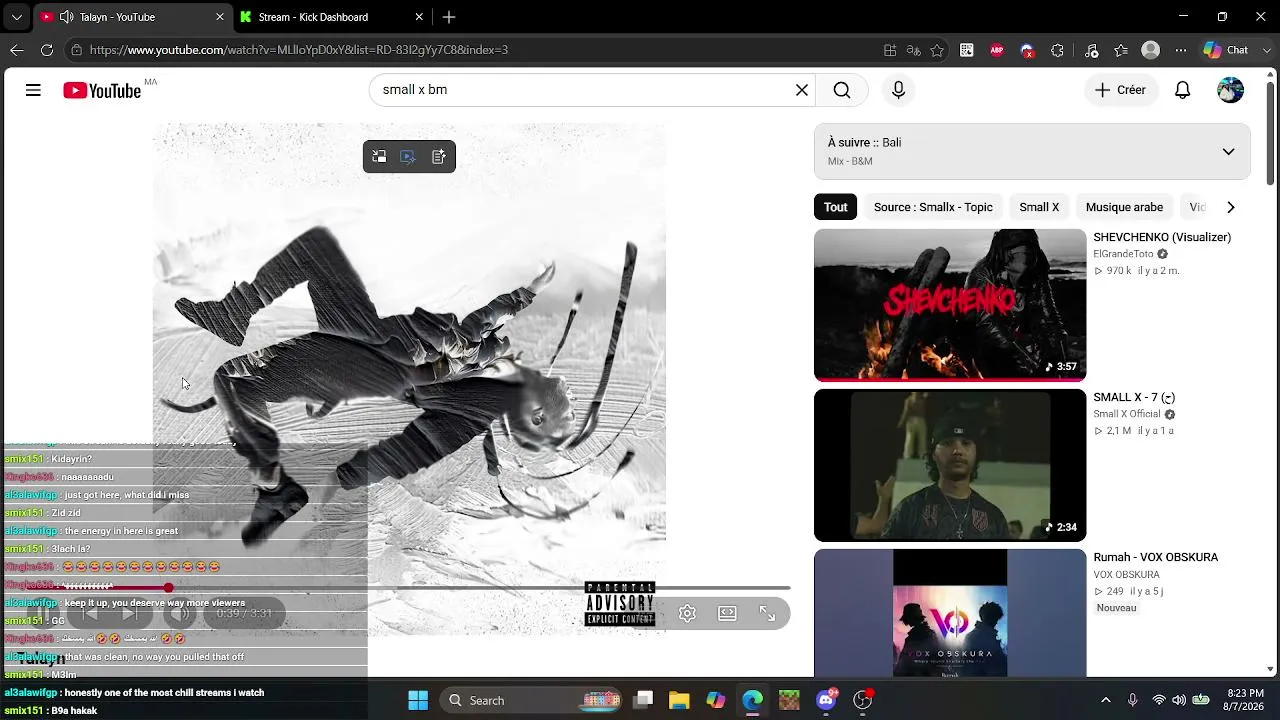1280x720 pixels.
Task: Open the Windows Start menu
Action: point(418,700)
